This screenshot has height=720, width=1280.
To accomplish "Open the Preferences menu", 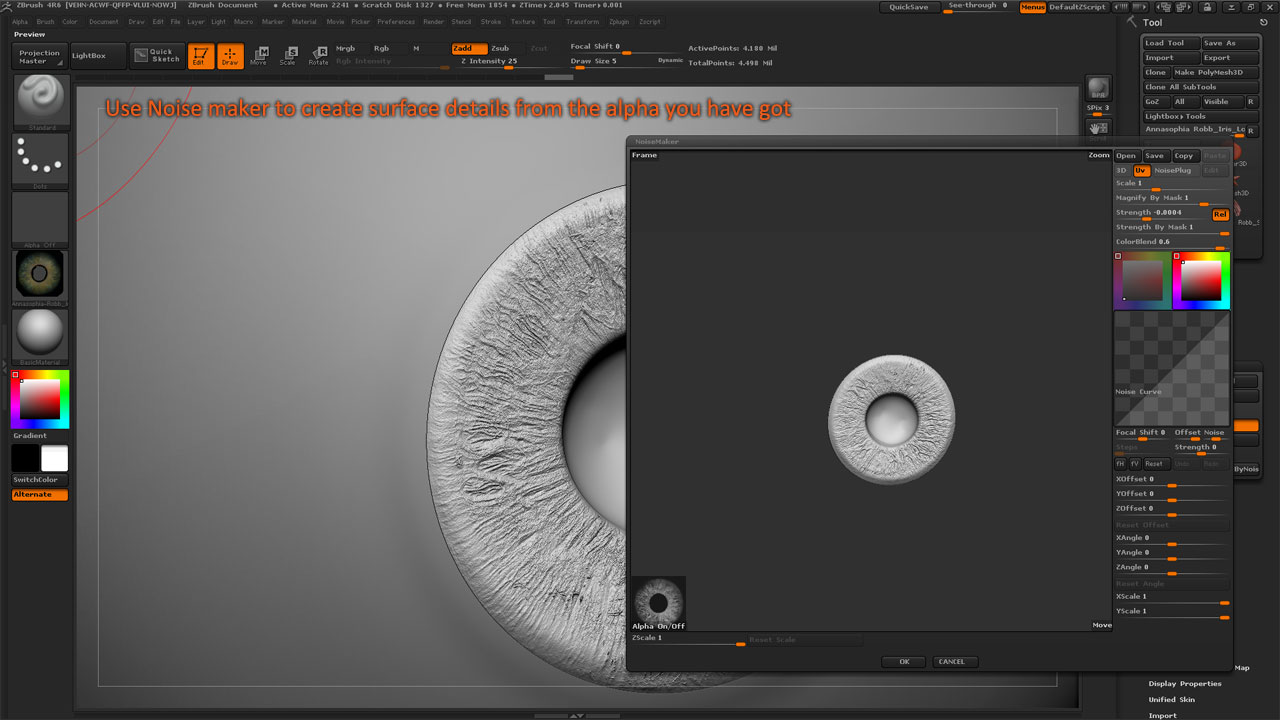I will pyautogui.click(x=396, y=21).
